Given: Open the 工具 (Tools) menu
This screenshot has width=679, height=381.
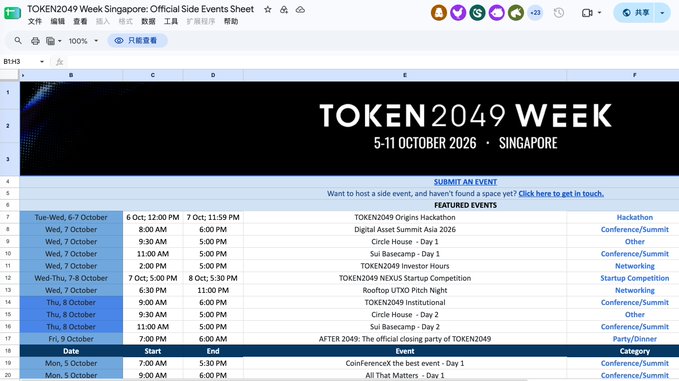Looking at the screenshot, I should click(171, 21).
